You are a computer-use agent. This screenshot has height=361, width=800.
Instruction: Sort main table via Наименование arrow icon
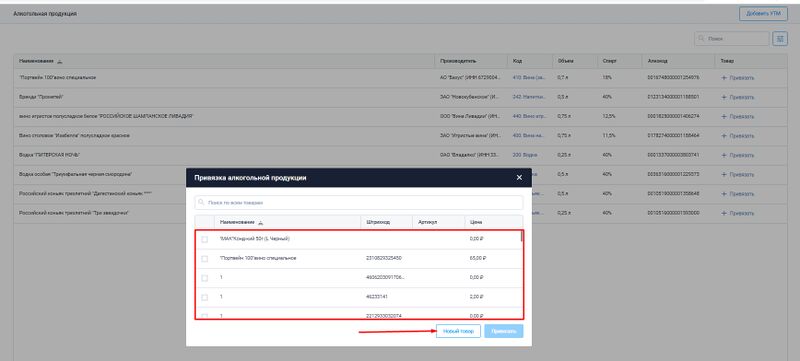[x=60, y=61]
